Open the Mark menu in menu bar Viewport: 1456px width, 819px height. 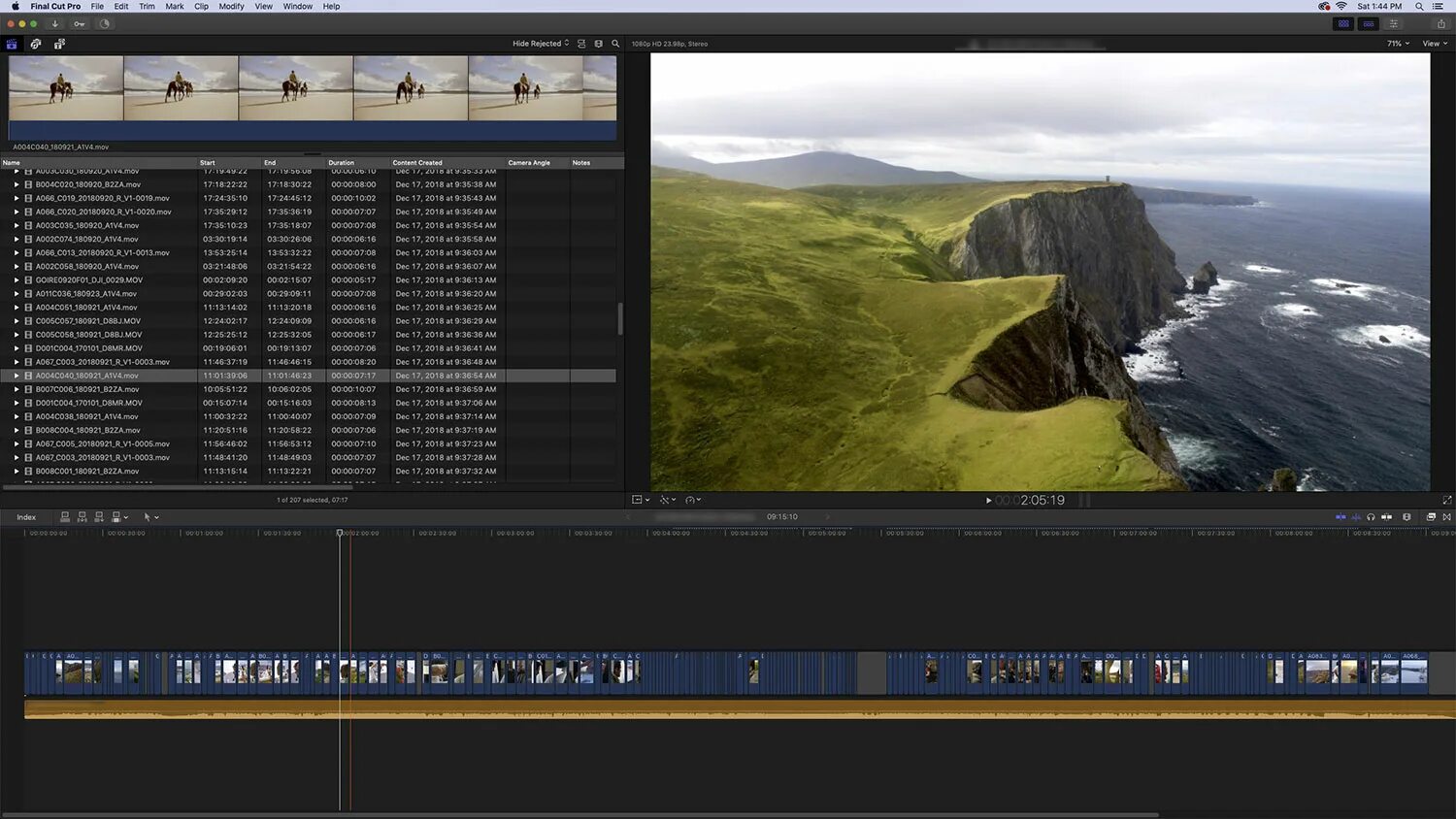(x=175, y=6)
